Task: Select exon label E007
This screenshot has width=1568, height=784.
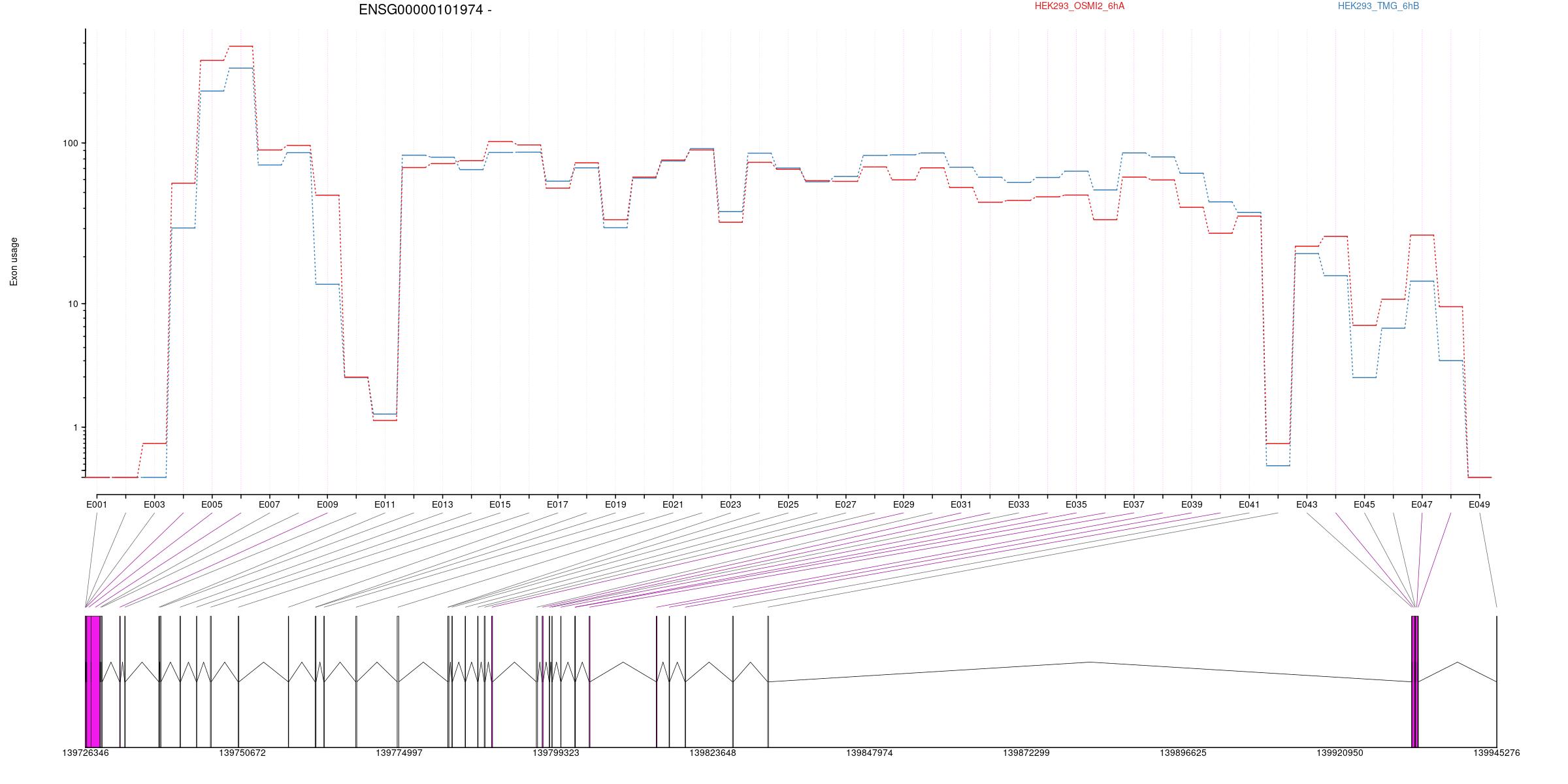Action: 269,504
